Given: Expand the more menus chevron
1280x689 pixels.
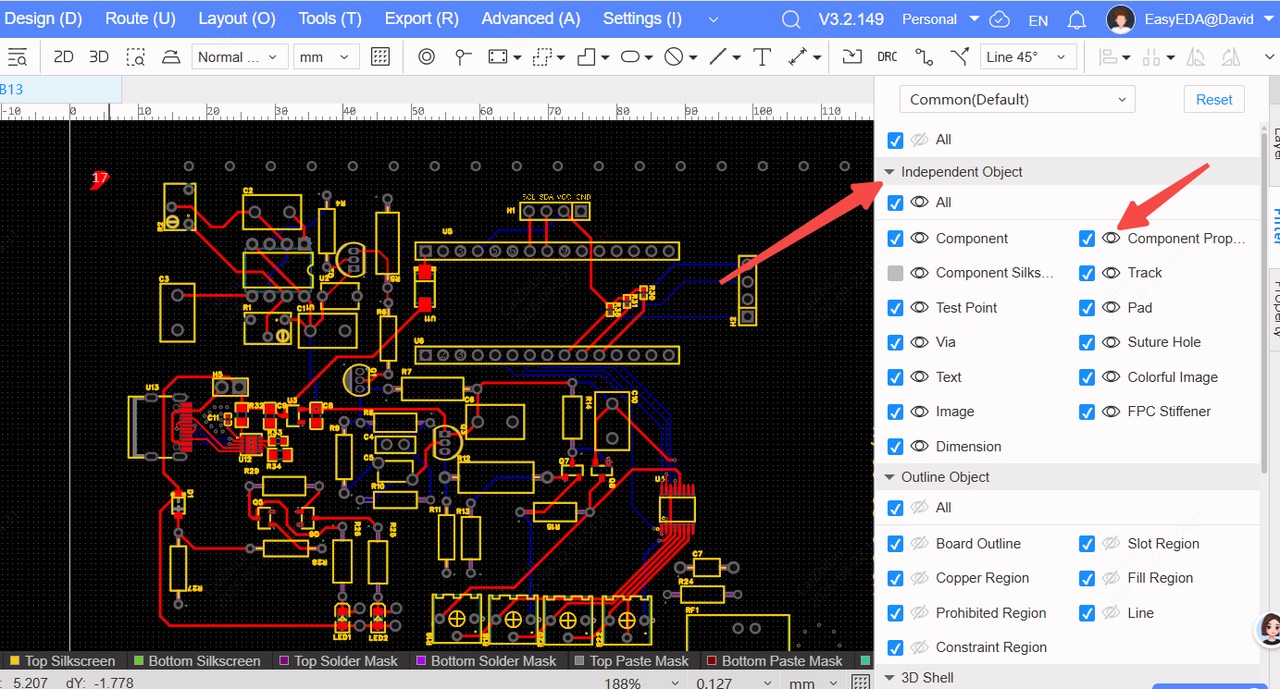Looking at the screenshot, I should (x=713, y=20).
